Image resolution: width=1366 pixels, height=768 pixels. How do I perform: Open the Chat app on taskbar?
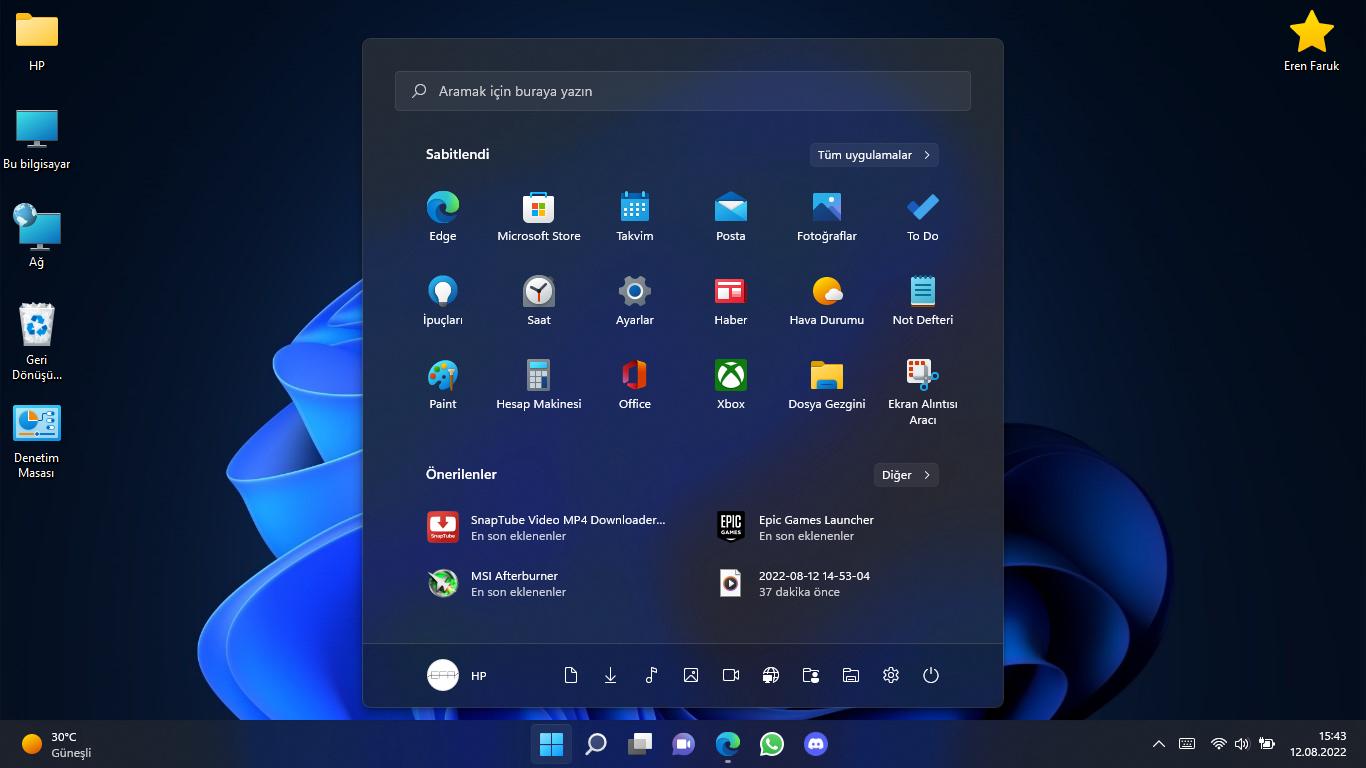[x=684, y=744]
